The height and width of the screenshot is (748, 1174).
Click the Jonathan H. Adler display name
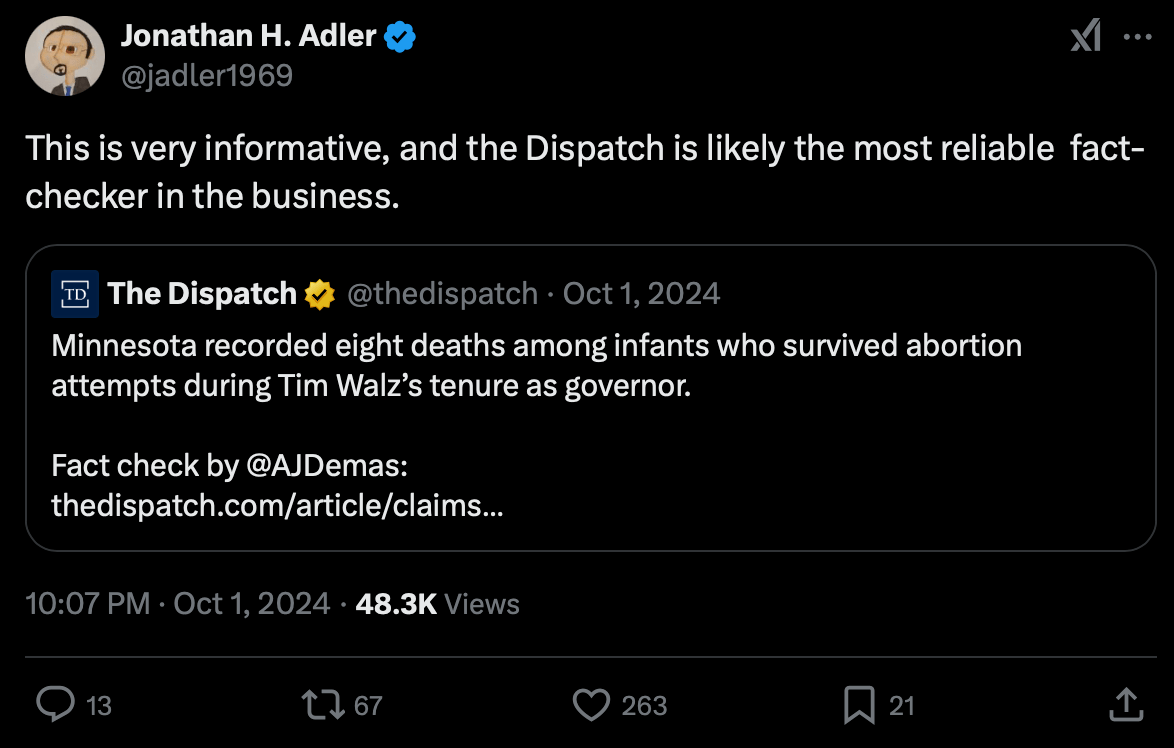pos(248,37)
